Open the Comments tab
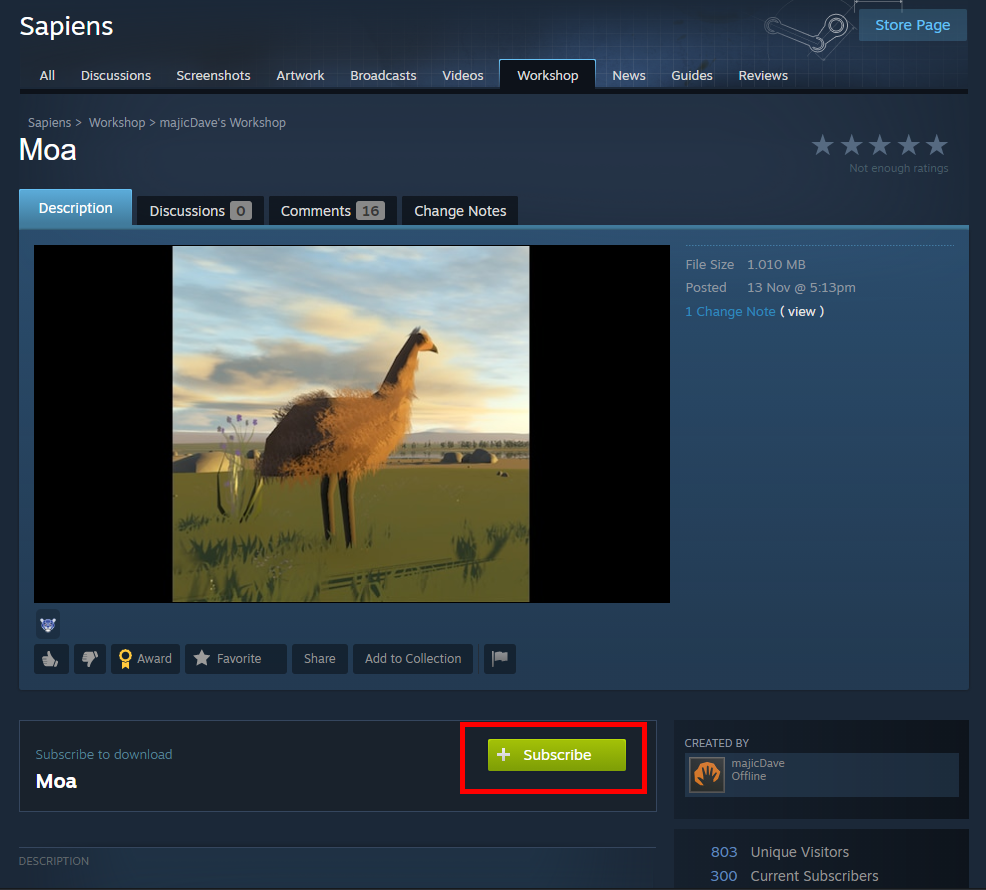This screenshot has height=890, width=986. click(332, 211)
